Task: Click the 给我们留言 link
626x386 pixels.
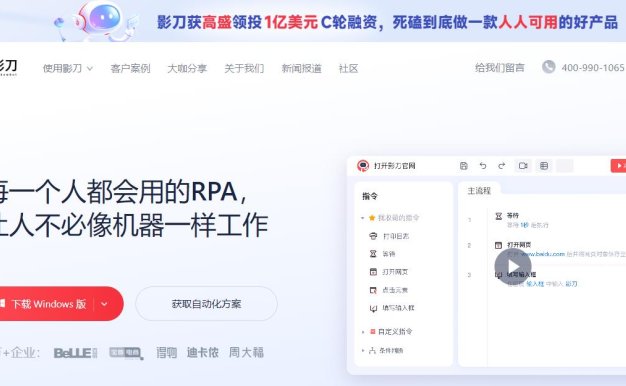Action: (x=499, y=67)
